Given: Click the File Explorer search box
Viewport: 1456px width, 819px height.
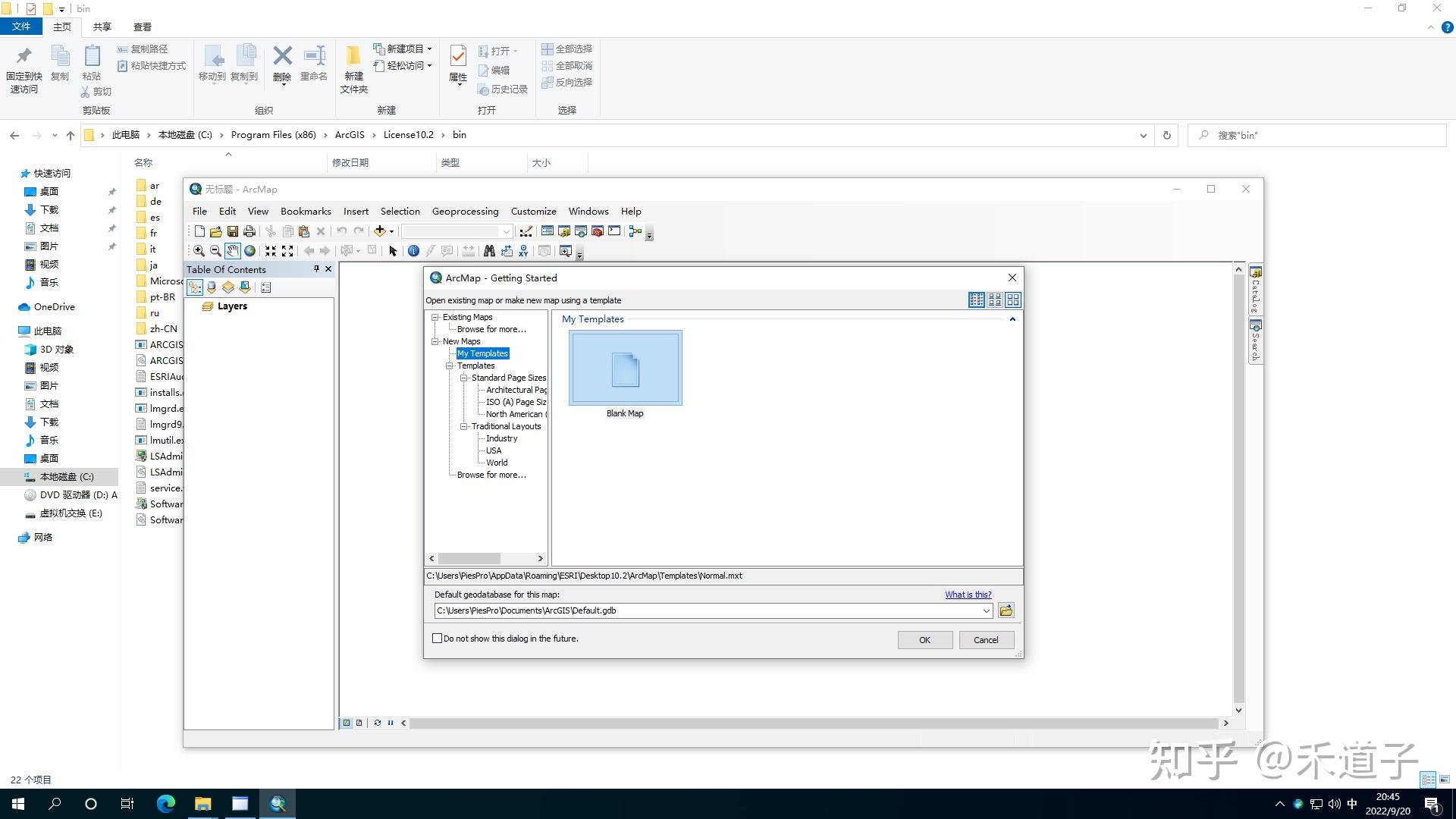Looking at the screenshot, I should click(x=1317, y=135).
